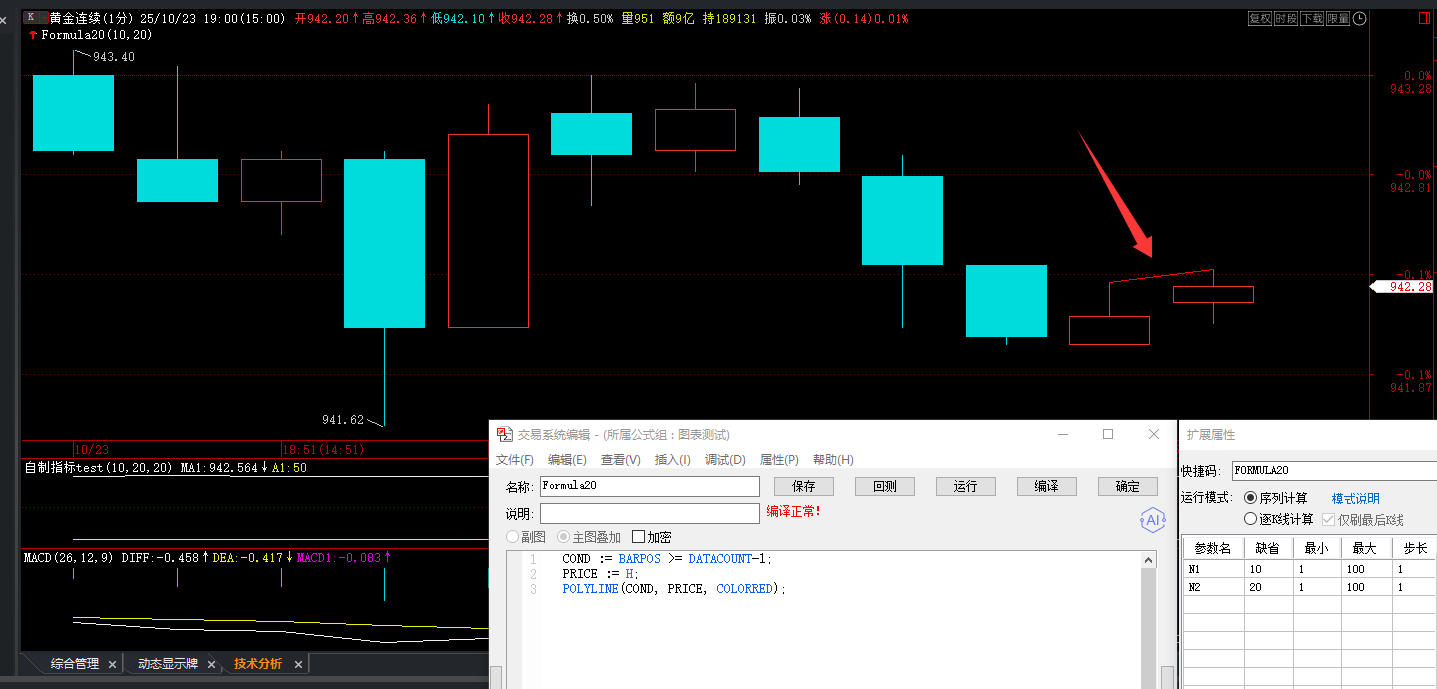Click the code editor scroll up arrow
The height and width of the screenshot is (689, 1437).
tap(1148, 561)
